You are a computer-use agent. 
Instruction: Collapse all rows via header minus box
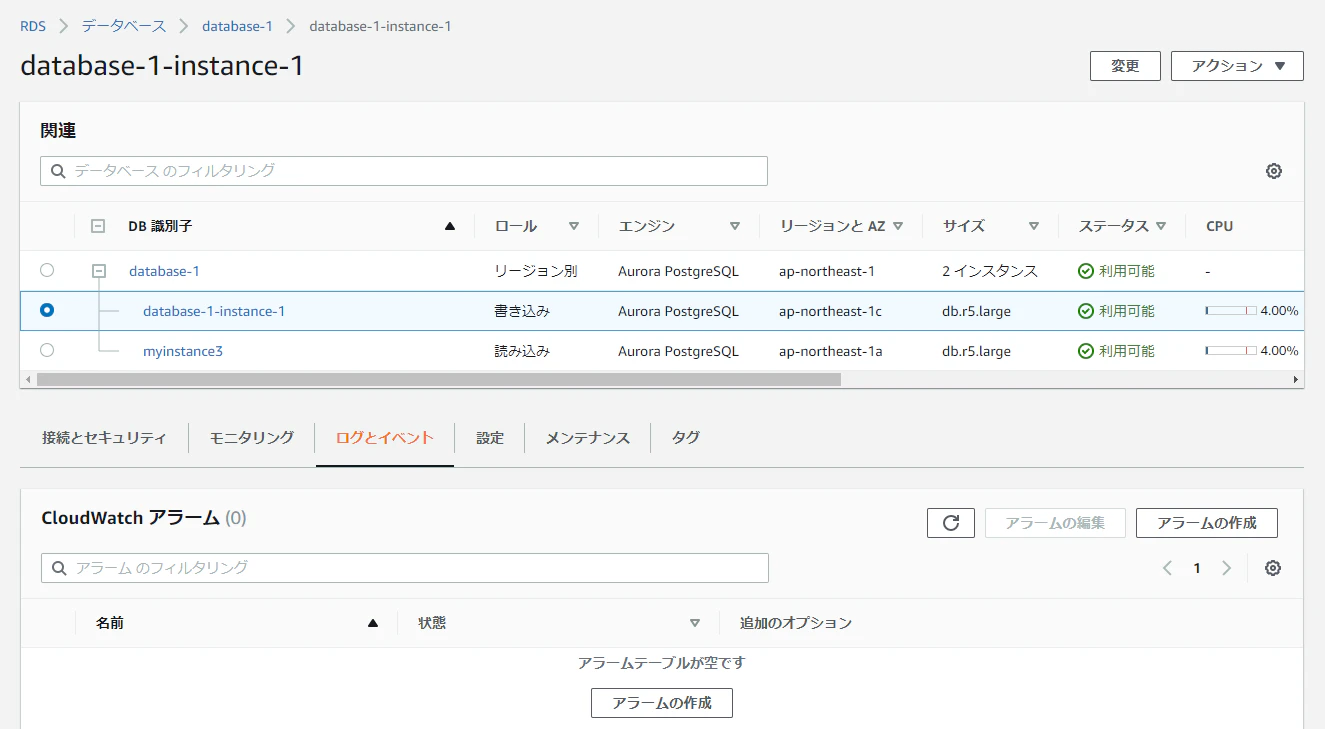[x=98, y=226]
